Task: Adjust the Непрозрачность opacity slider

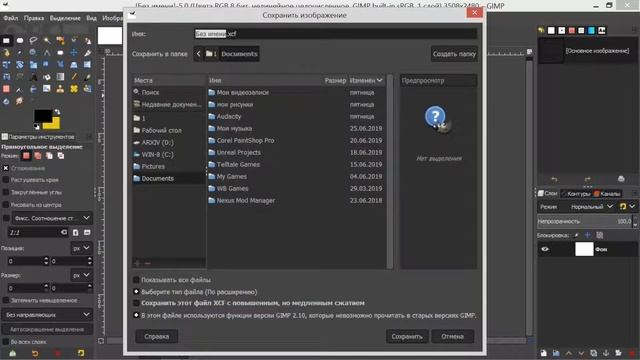Action: click(x=584, y=221)
